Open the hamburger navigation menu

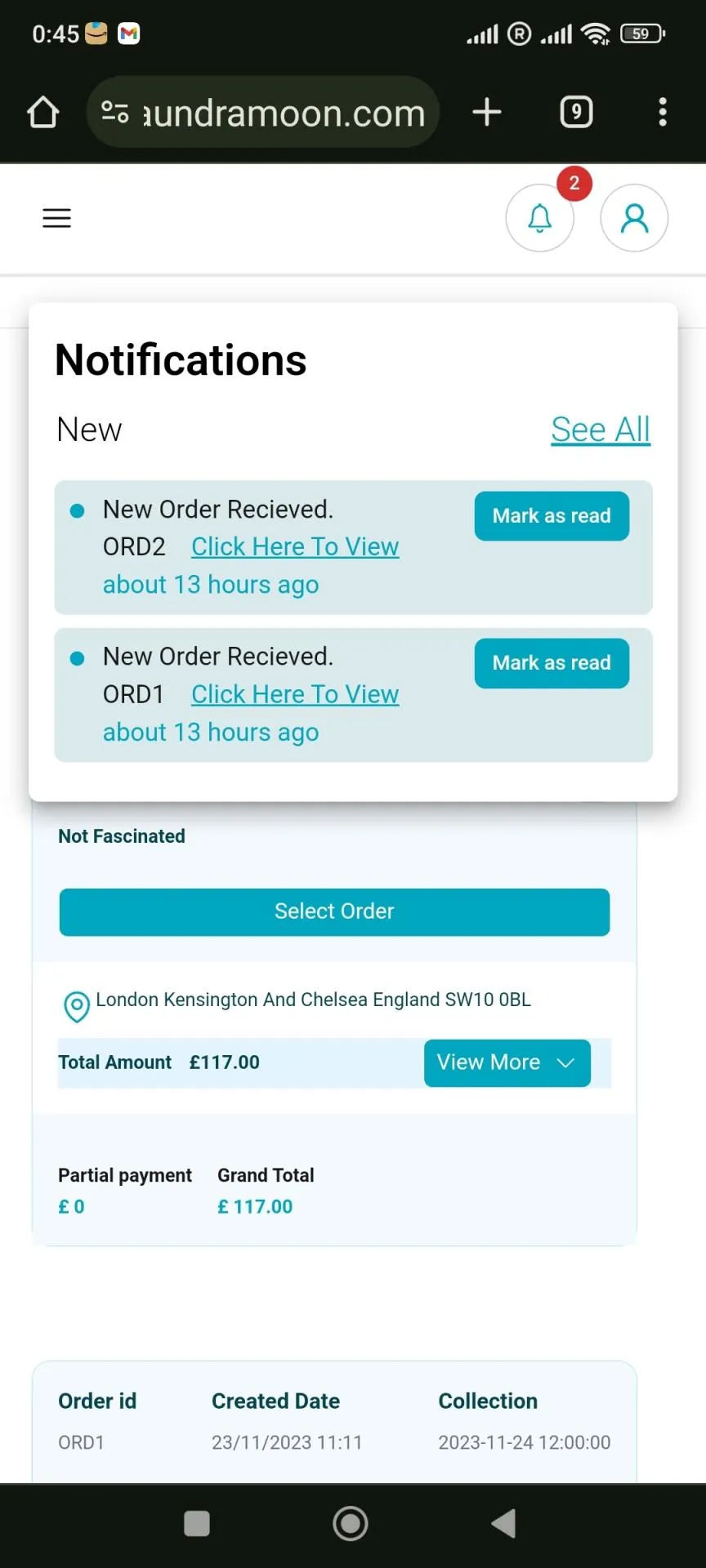tap(56, 218)
